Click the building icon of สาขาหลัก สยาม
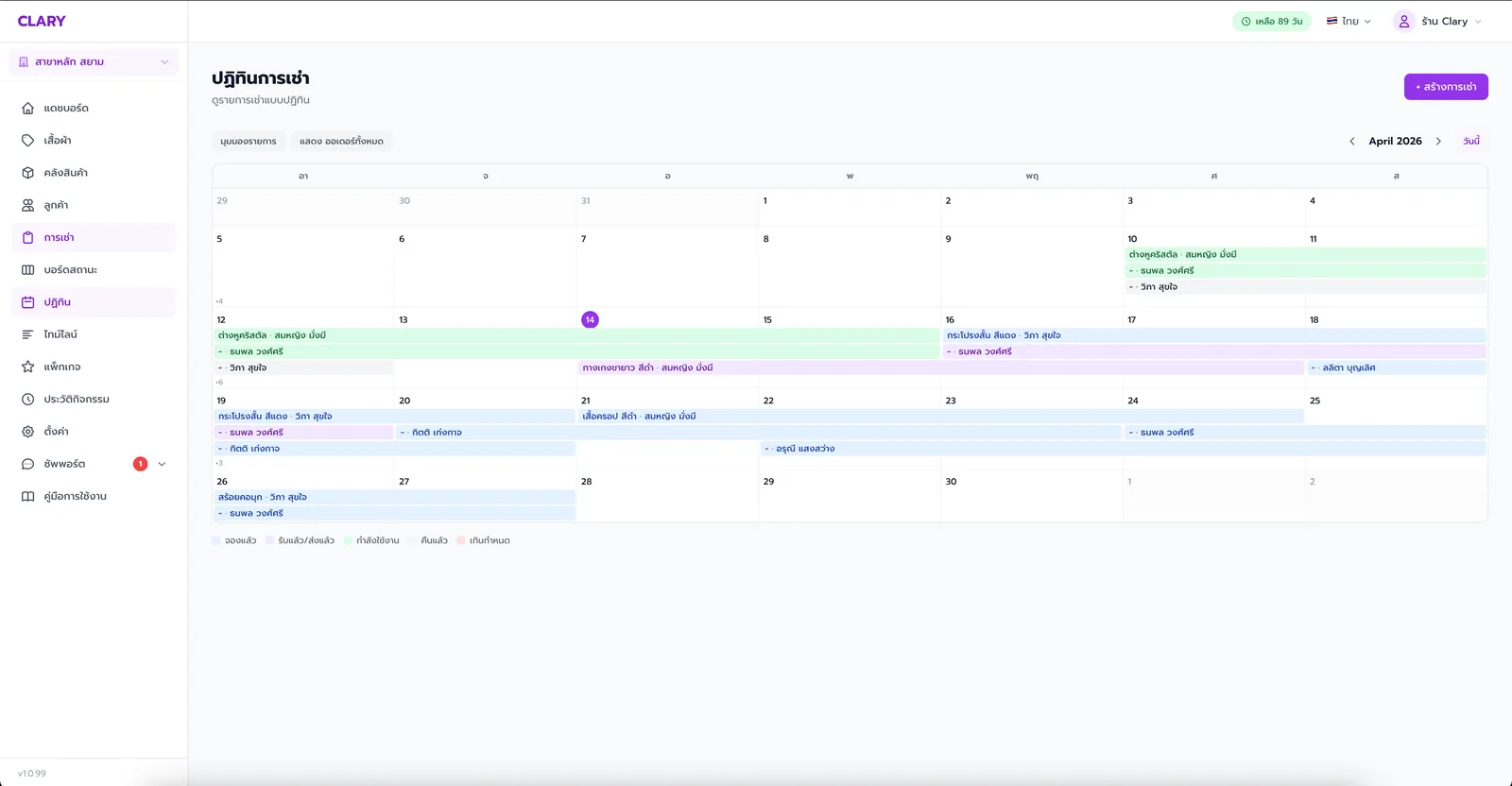The image size is (1512, 786). 24,62
